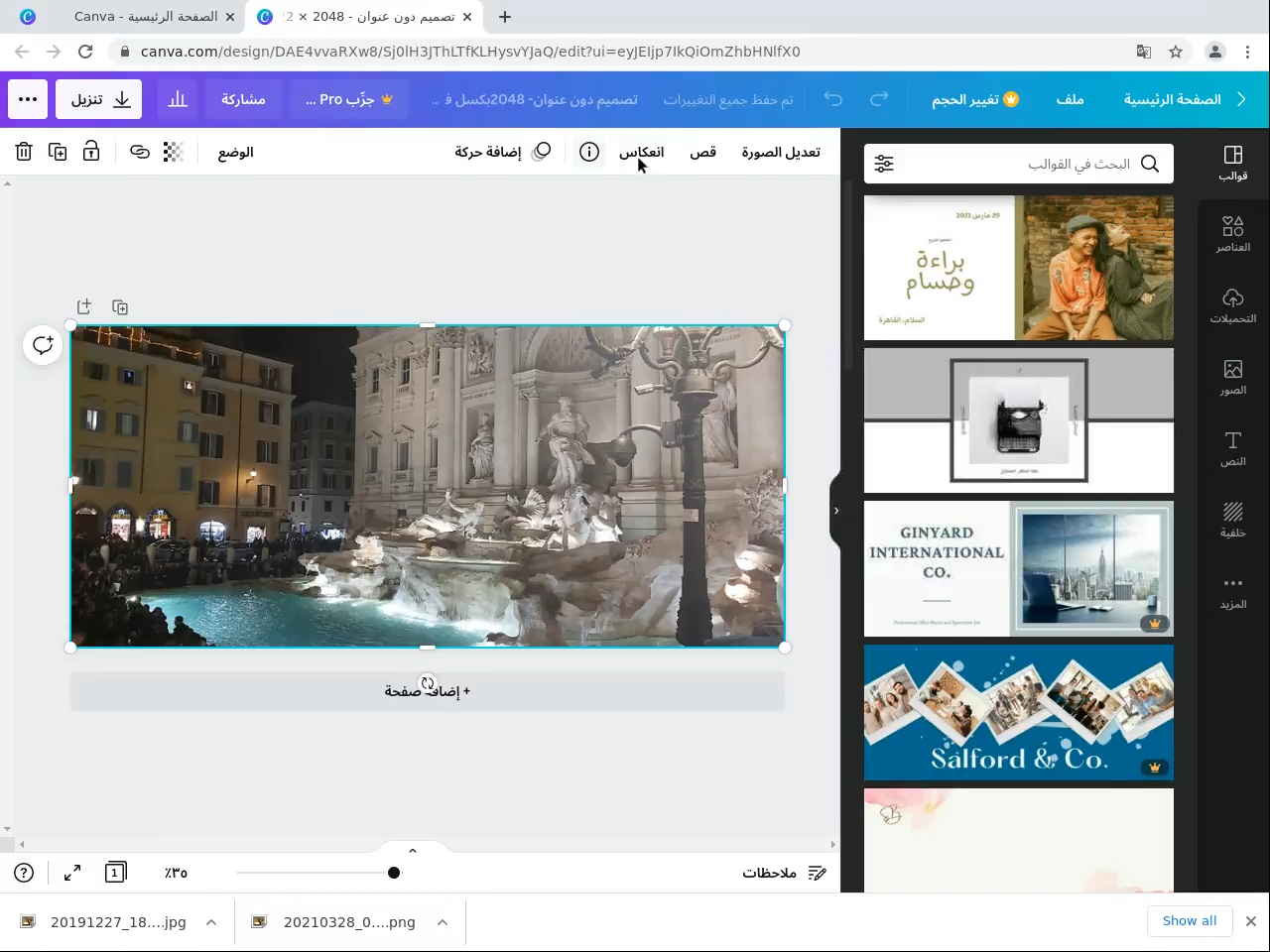Click the trash delete icon in toolbar
The image size is (1270, 952).
click(24, 152)
